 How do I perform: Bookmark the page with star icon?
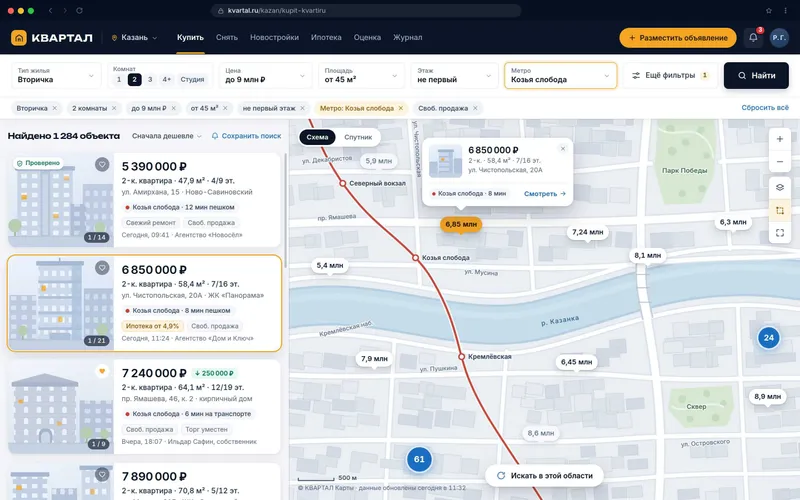tap(768, 10)
